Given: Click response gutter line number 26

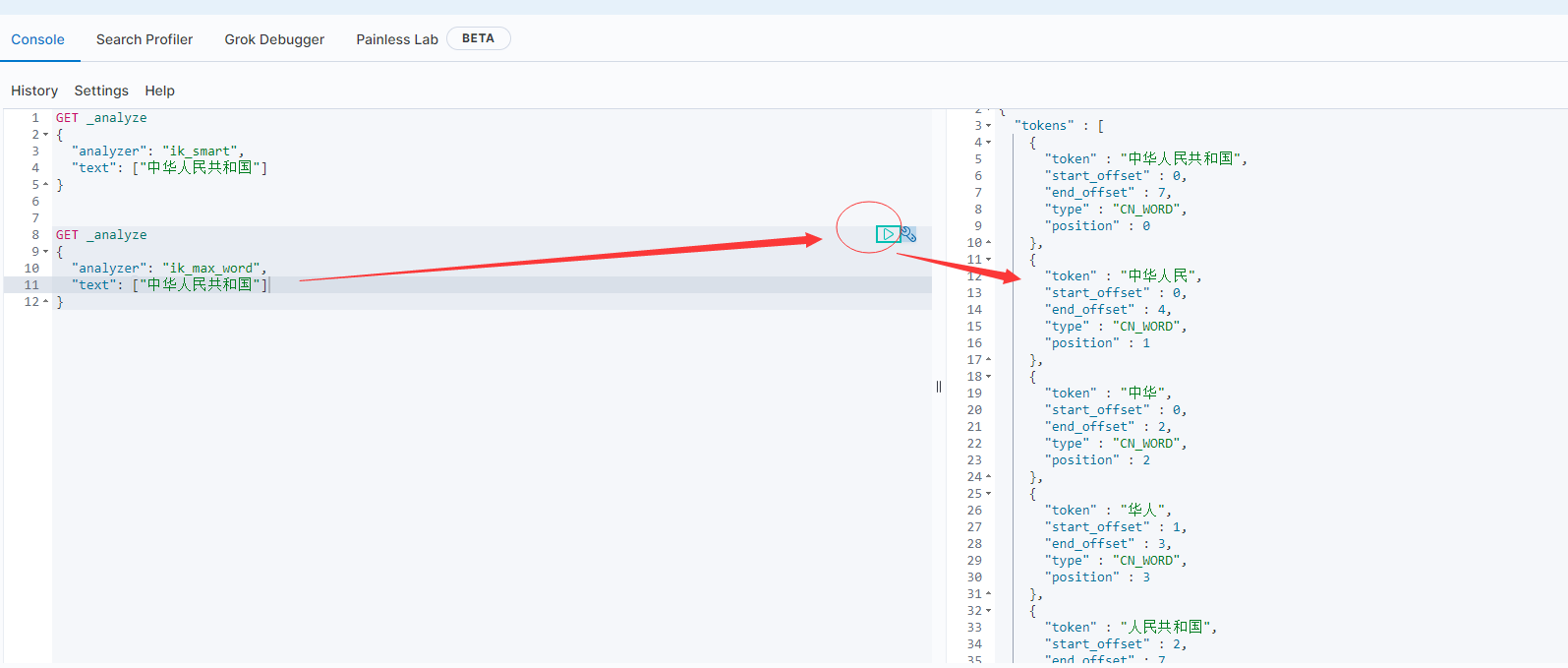Looking at the screenshot, I should pyautogui.click(x=974, y=511).
